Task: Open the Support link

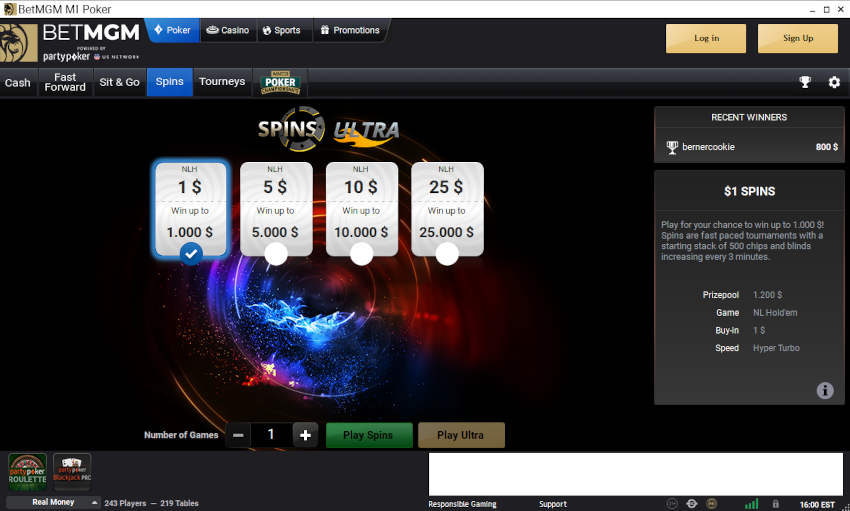Action: tap(553, 504)
